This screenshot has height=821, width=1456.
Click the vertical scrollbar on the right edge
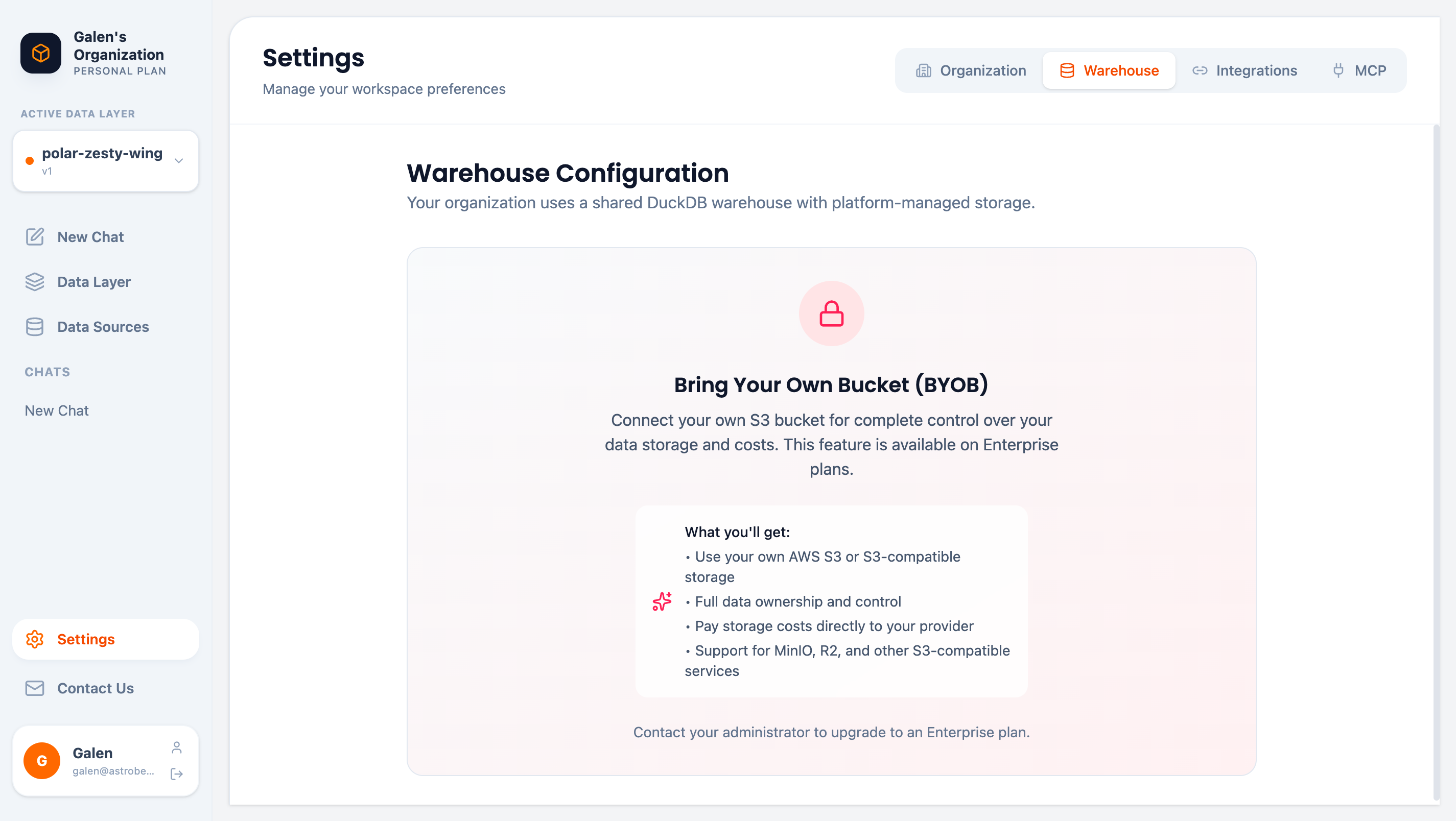[1436, 452]
